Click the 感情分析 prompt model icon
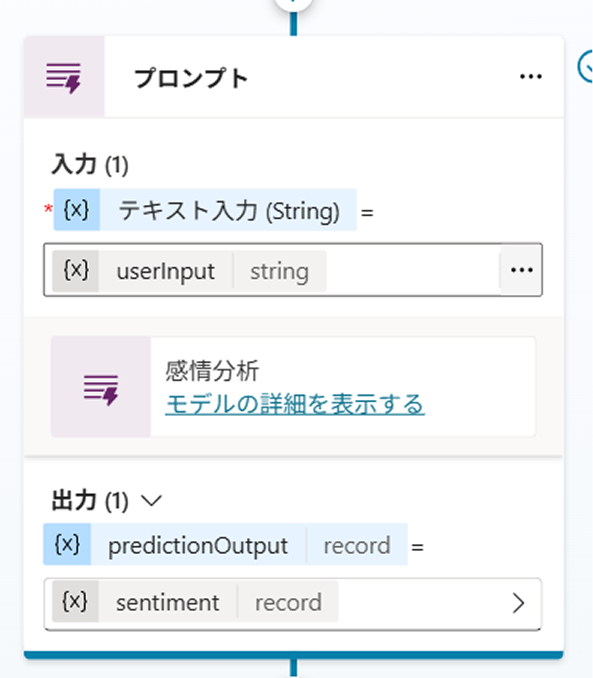The width and height of the screenshot is (593, 678). 101,387
